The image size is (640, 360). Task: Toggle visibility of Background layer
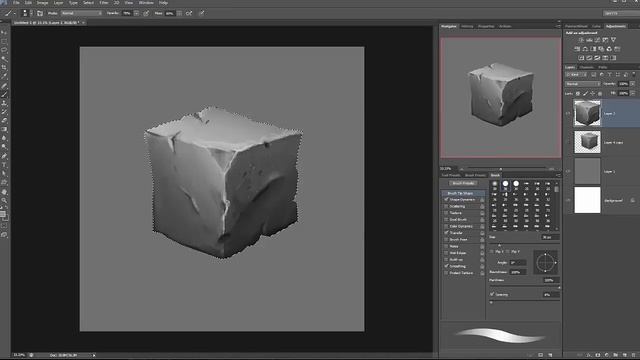coord(568,200)
